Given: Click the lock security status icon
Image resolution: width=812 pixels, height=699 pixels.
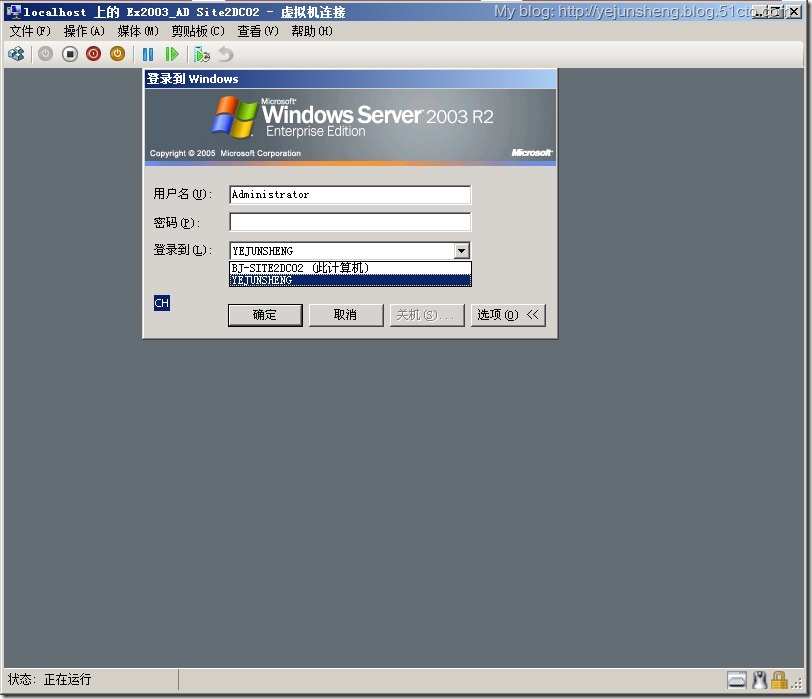Looking at the screenshot, I should coord(779,680).
